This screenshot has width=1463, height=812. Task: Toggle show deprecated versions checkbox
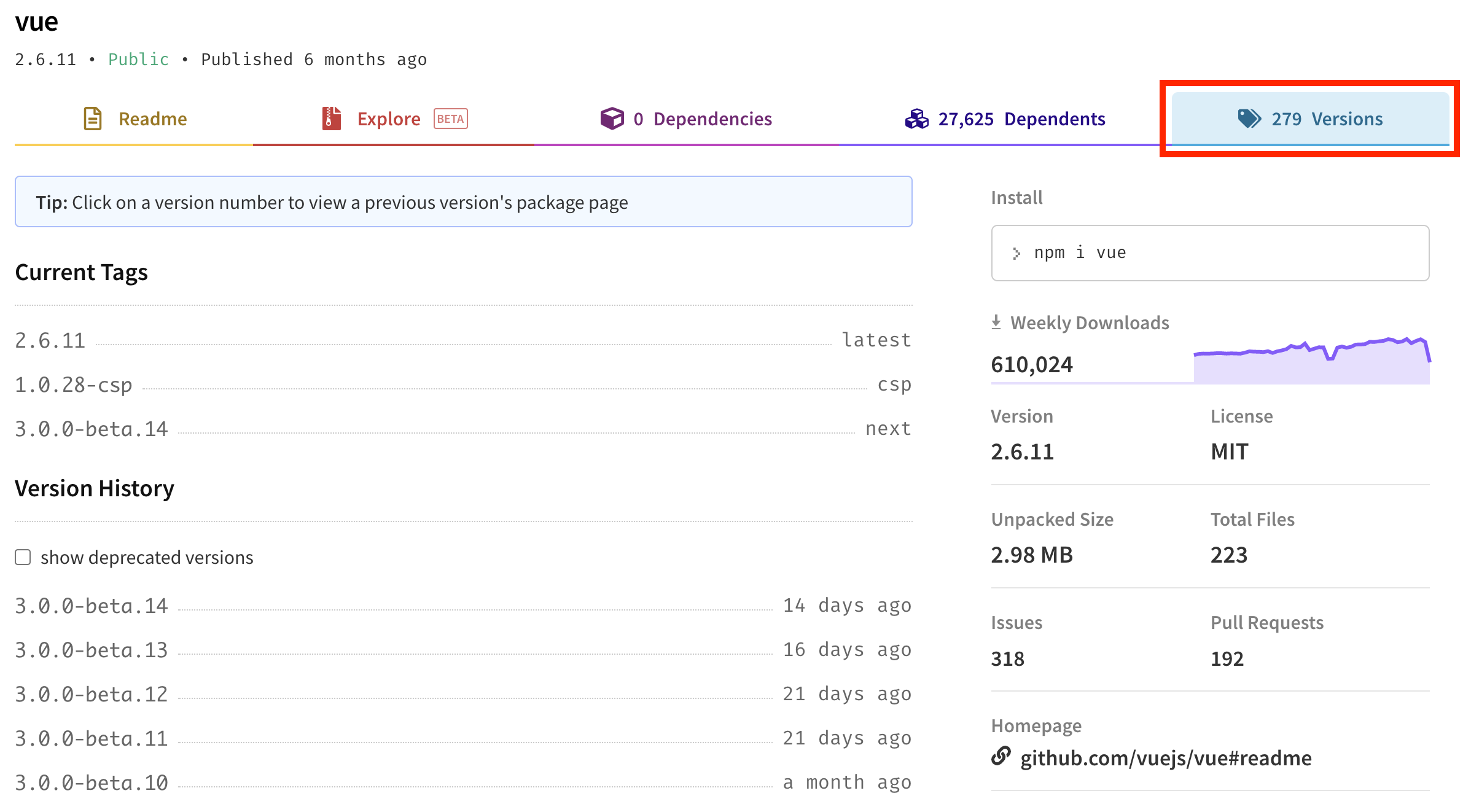click(23, 557)
